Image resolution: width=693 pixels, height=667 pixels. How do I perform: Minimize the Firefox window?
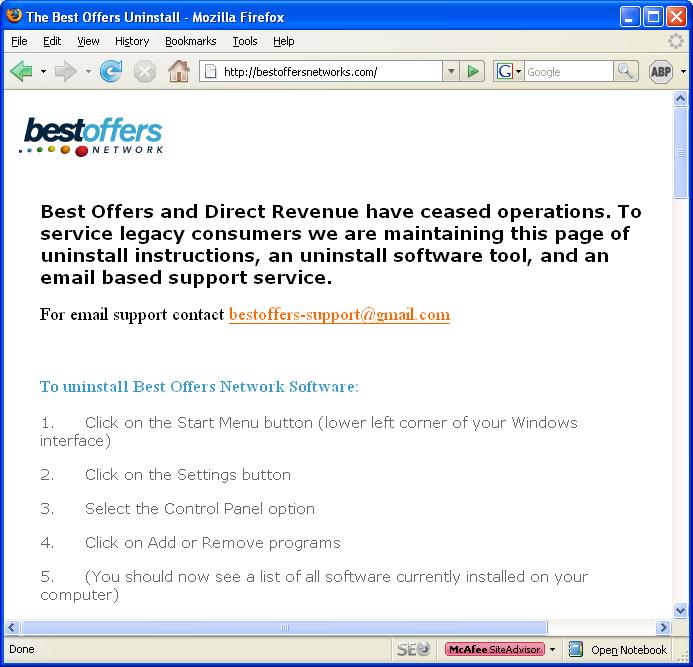click(630, 17)
